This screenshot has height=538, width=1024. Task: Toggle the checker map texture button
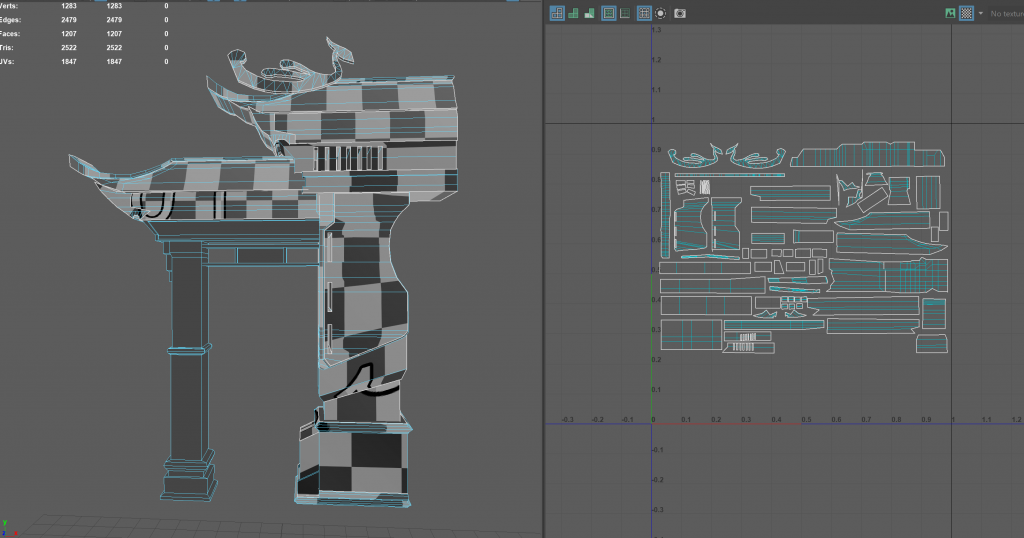[966, 13]
